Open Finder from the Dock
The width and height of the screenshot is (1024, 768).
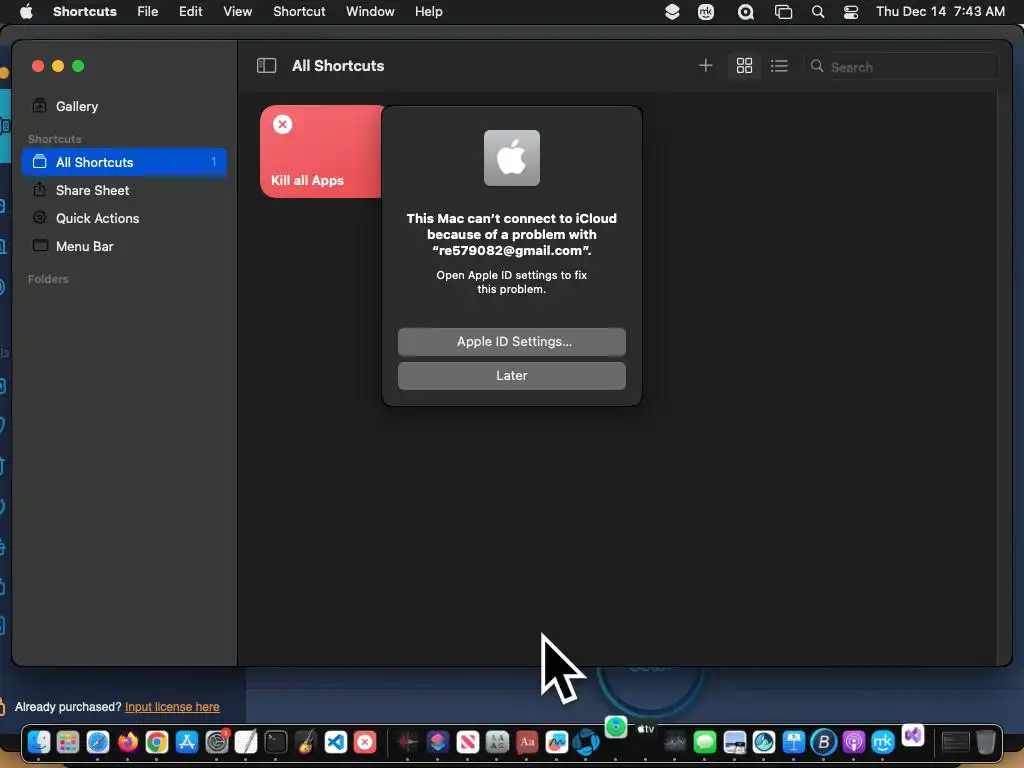[39, 742]
